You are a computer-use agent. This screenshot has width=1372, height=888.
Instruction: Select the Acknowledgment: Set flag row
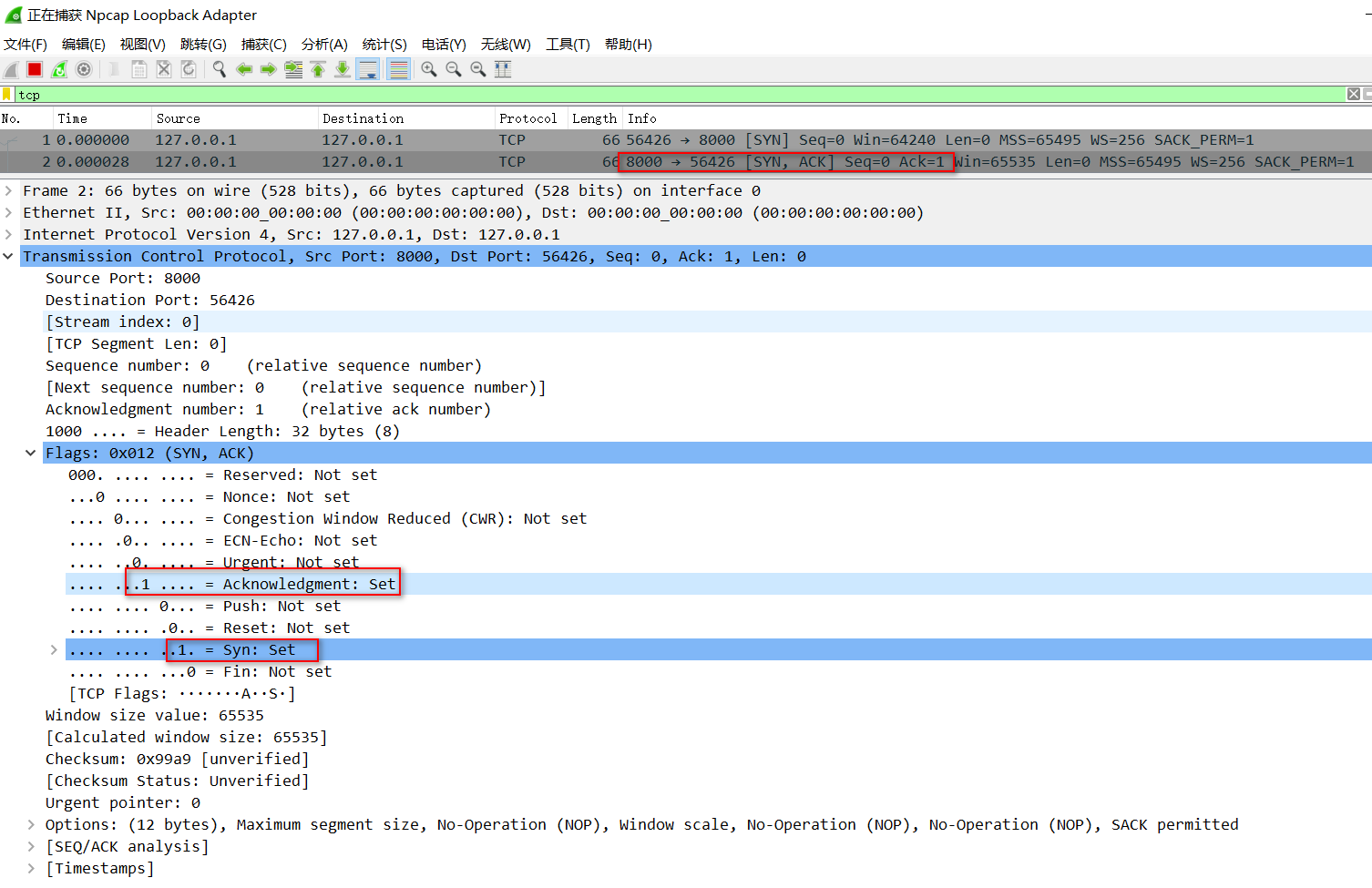[x=309, y=584]
